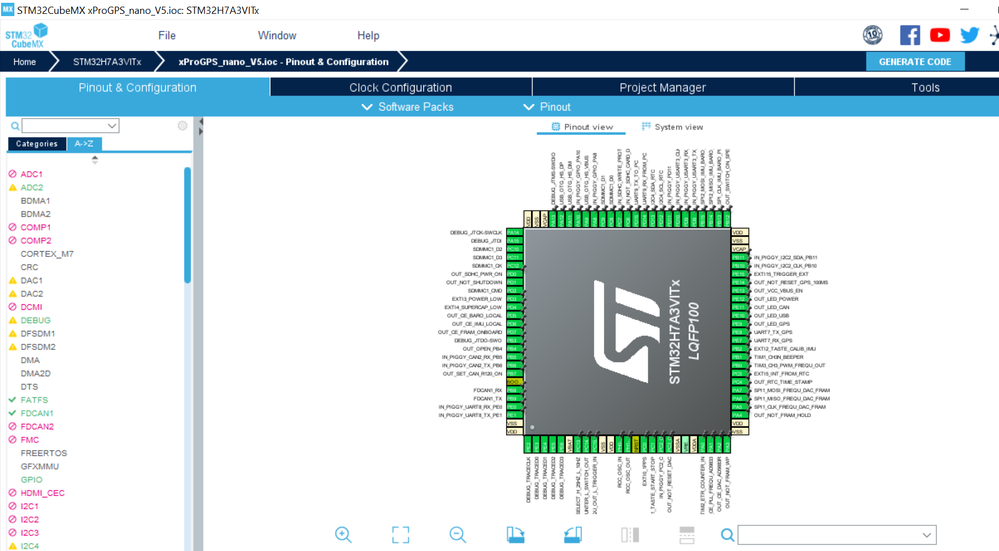Click the horizontal split view icon
The width and height of the screenshot is (999, 551).
pyautogui.click(x=687, y=534)
